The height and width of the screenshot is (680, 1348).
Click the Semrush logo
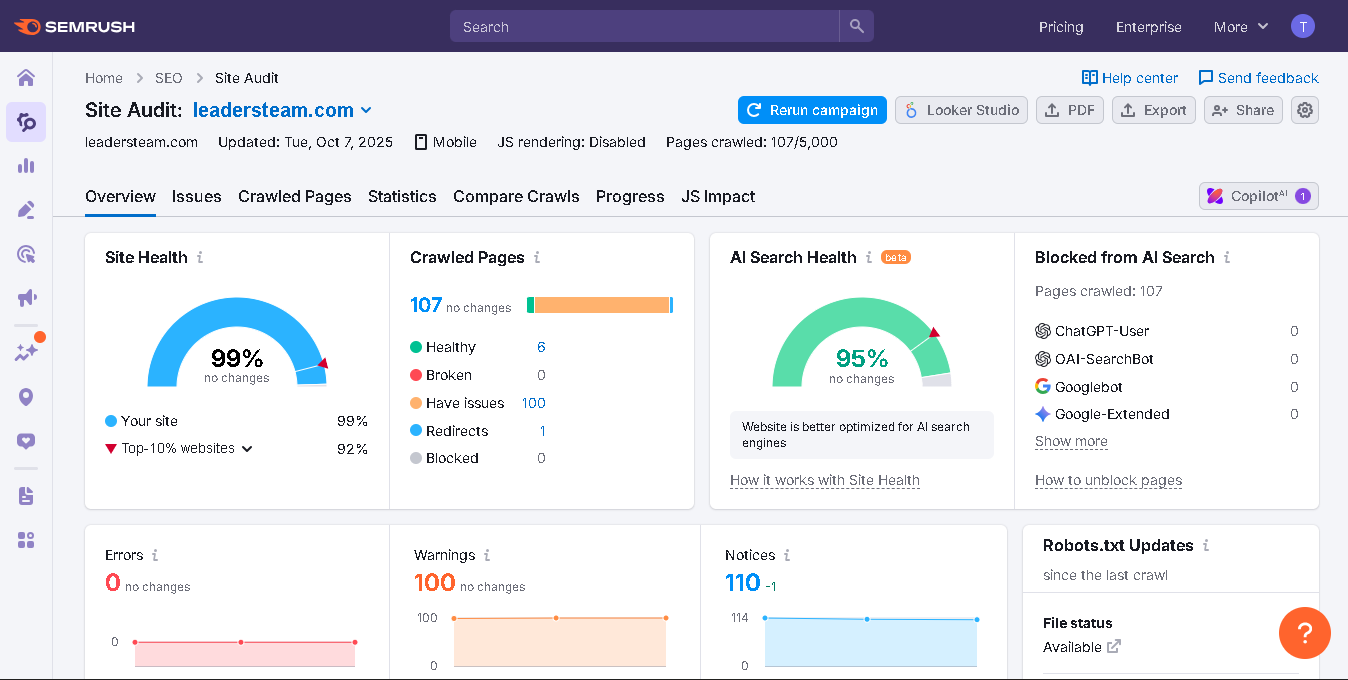[x=75, y=27]
